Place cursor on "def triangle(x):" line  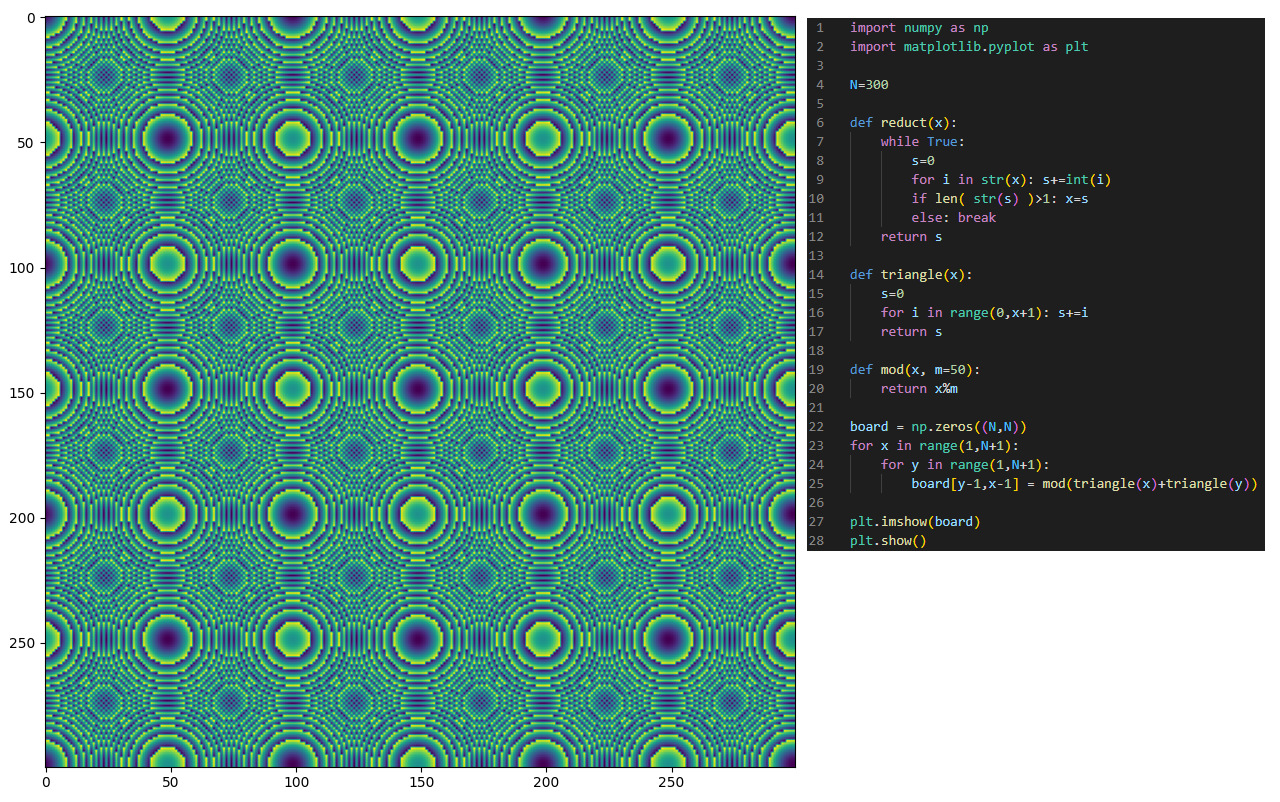[911, 275]
